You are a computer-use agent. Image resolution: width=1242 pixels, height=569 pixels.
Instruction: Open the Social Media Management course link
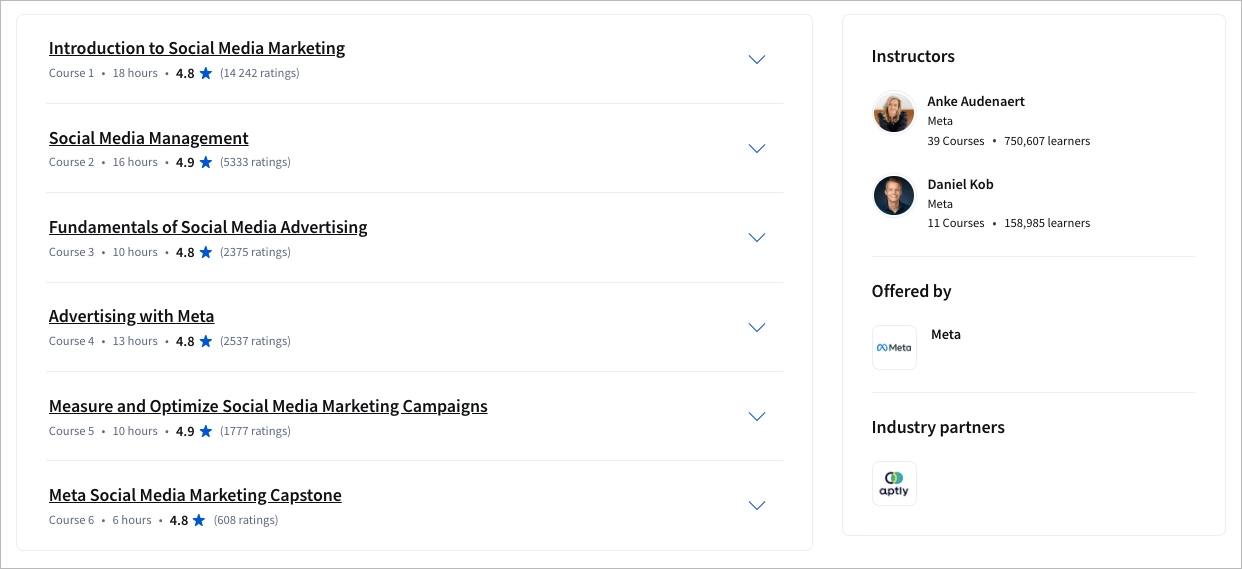(149, 138)
